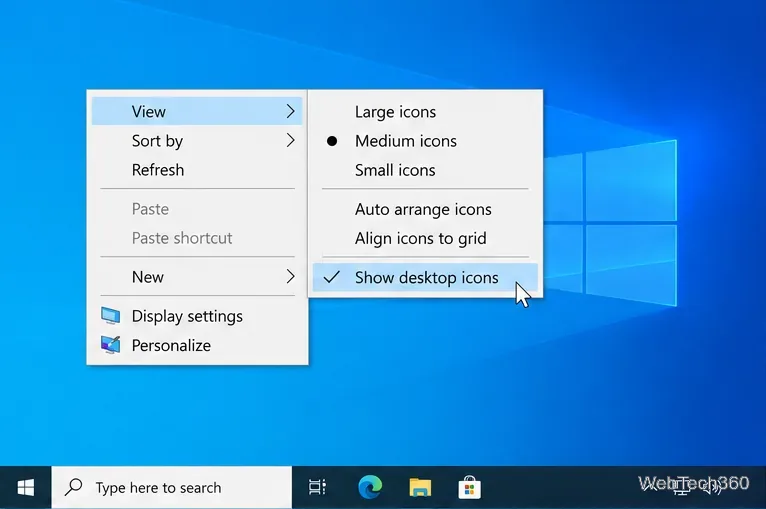
Task: Open Microsoft Store from the taskbar
Action: (469, 487)
